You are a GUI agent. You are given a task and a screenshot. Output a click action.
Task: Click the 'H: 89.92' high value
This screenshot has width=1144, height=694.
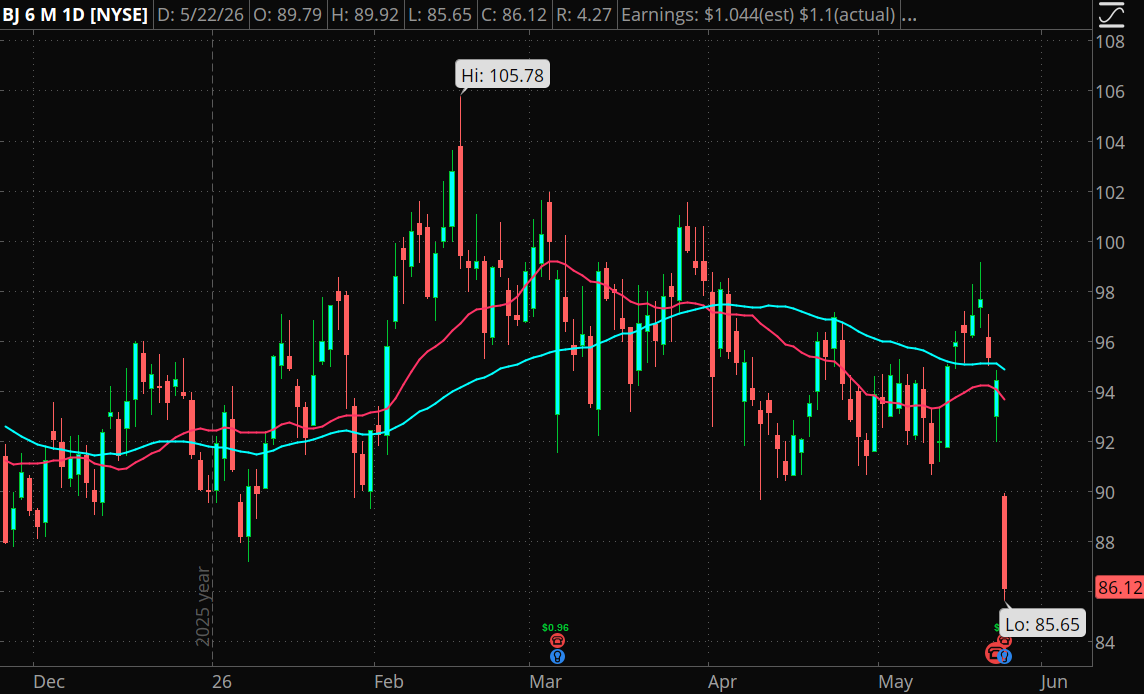click(365, 15)
